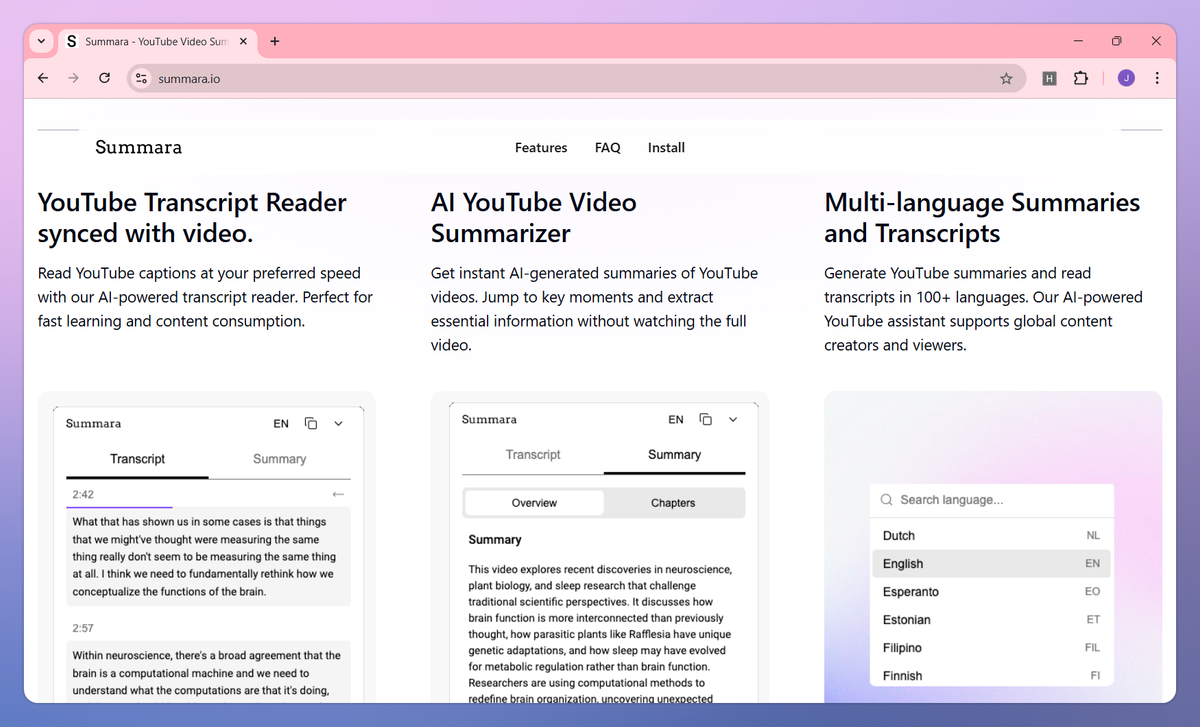The image size is (1200, 727).
Task: Click the left arrow beside 2:42 timestamp
Action: (x=338, y=494)
